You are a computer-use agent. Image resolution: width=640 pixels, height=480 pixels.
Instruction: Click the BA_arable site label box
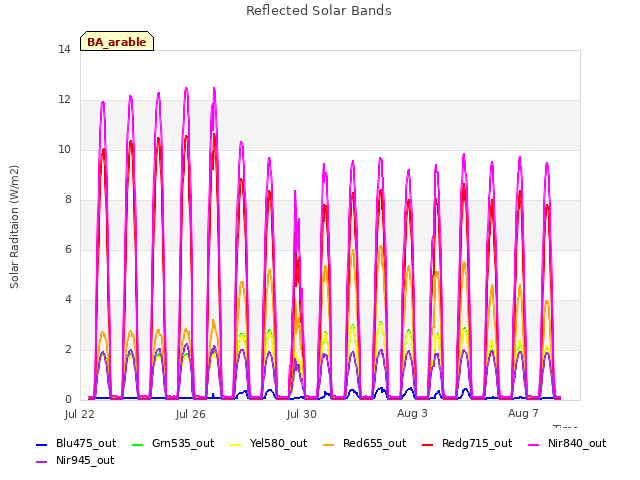(x=117, y=41)
